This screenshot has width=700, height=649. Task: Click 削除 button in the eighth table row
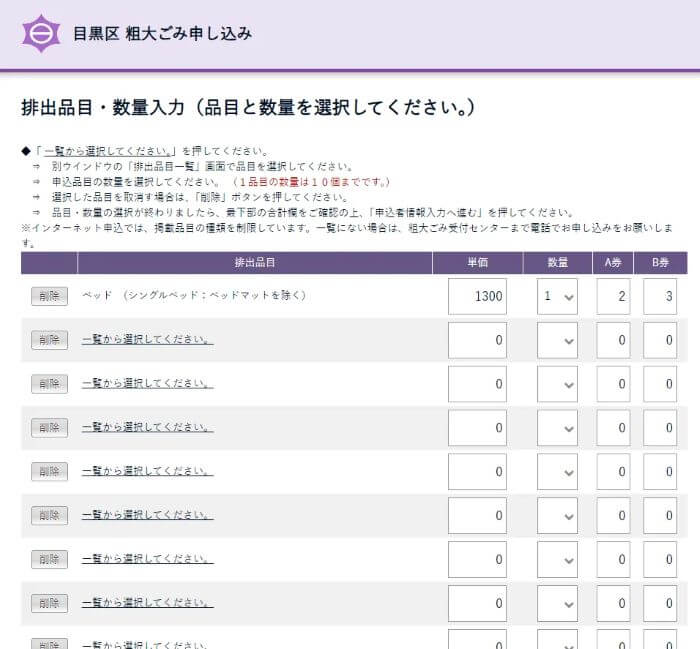pyautogui.click(x=50, y=603)
